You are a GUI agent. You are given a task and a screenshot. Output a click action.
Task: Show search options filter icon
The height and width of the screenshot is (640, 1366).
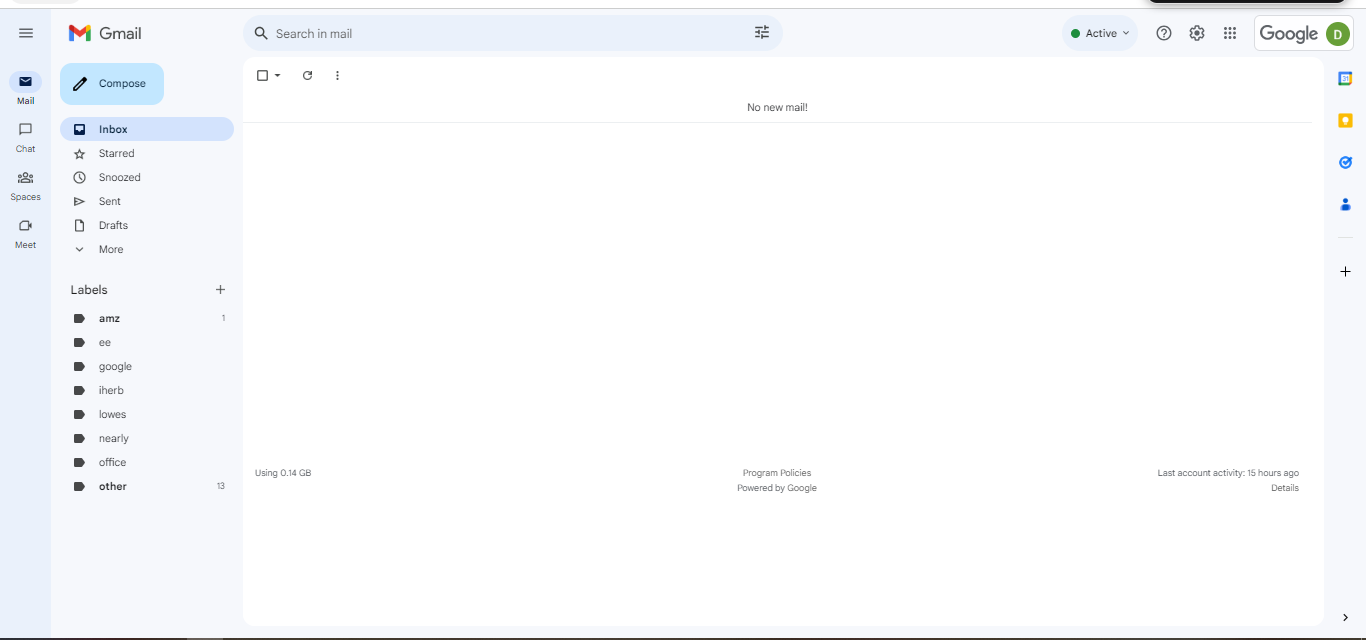[762, 33]
